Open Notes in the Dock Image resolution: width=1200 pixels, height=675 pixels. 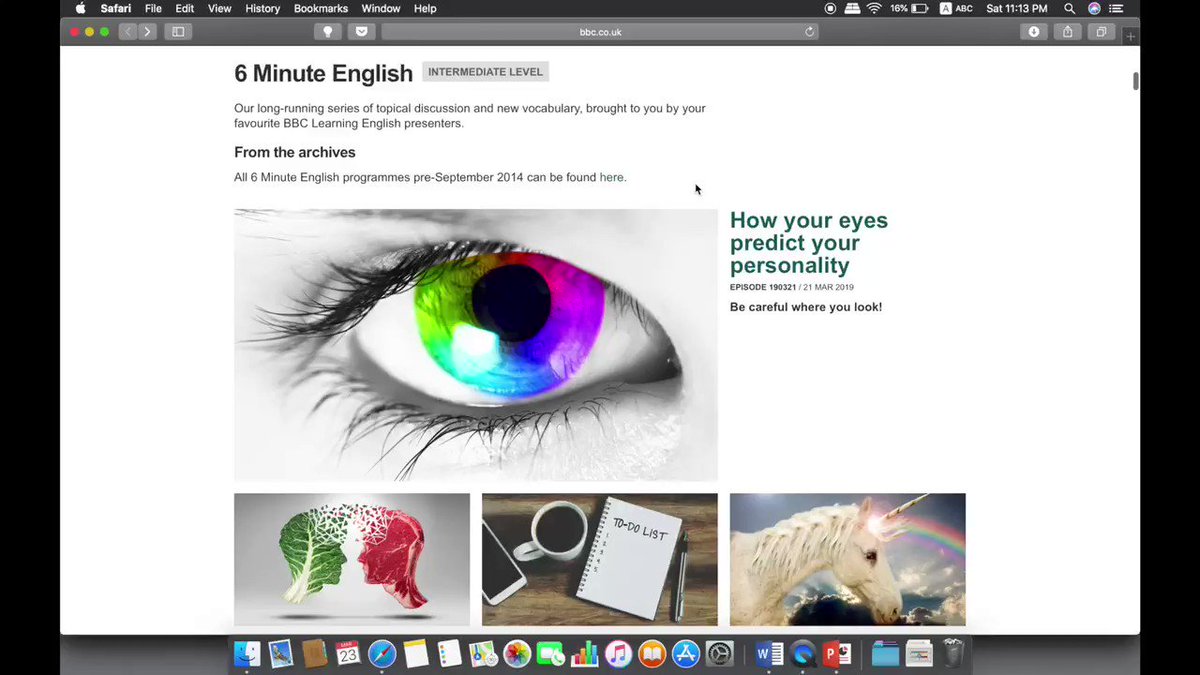click(416, 654)
